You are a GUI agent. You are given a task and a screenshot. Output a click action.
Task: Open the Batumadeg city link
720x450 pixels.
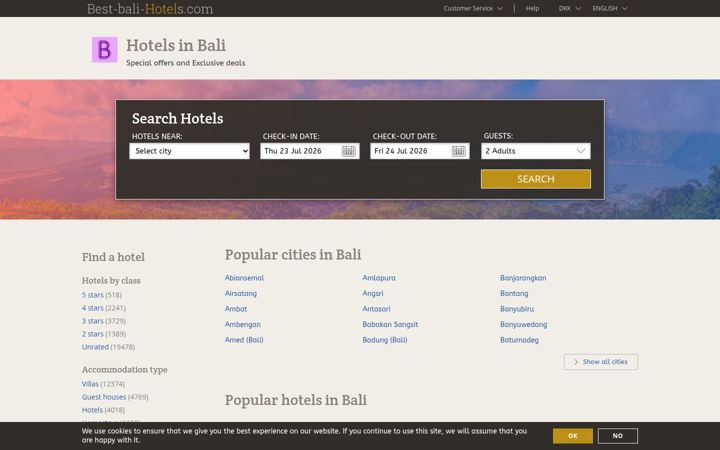519,340
